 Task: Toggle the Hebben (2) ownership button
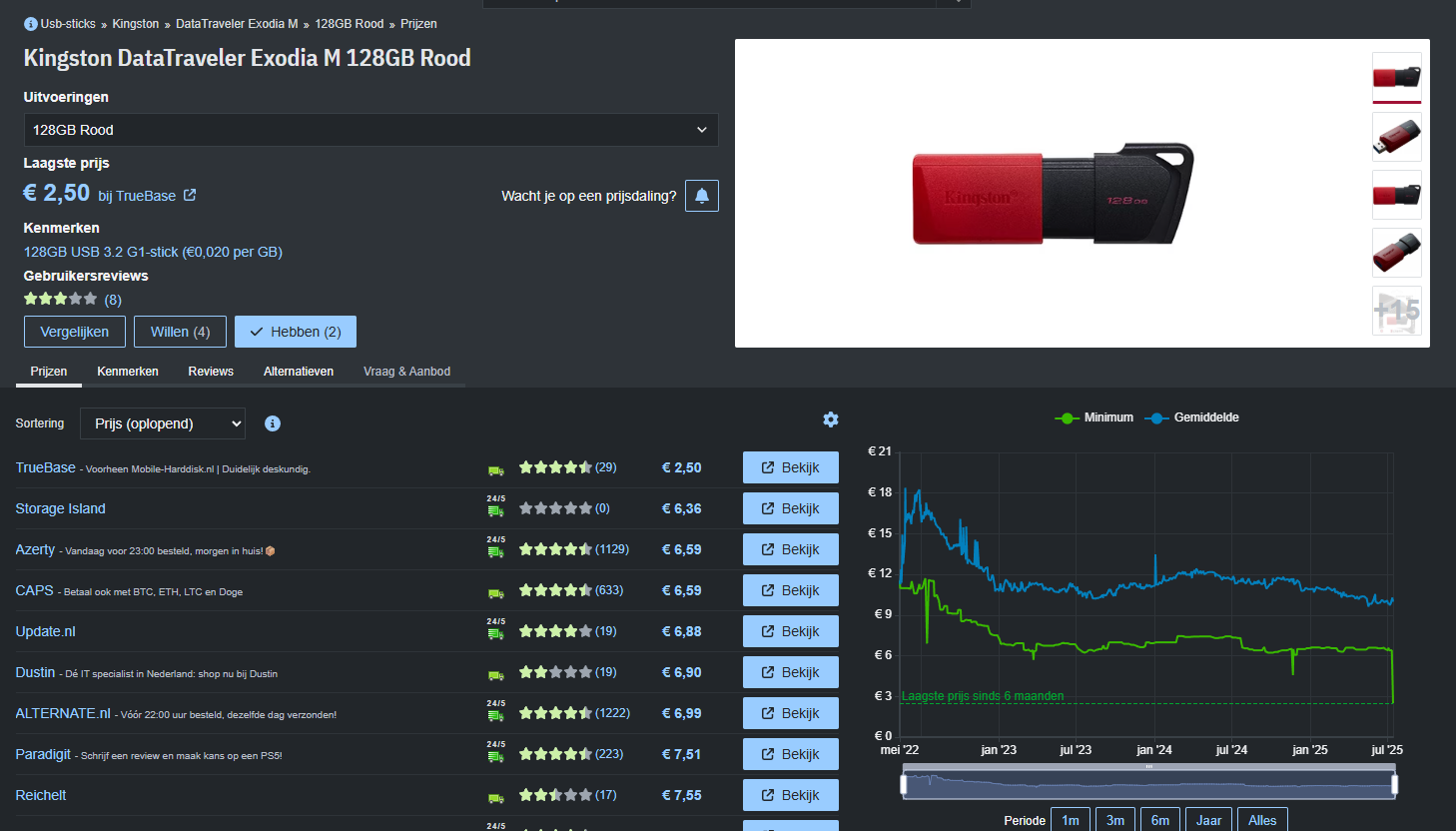click(296, 332)
